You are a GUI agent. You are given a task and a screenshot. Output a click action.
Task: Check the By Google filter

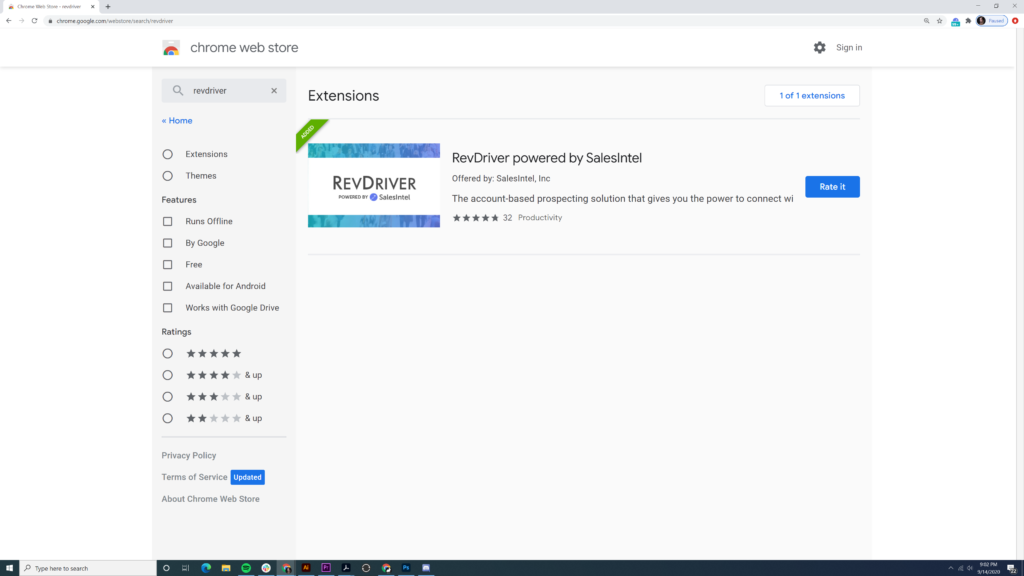[x=168, y=243]
